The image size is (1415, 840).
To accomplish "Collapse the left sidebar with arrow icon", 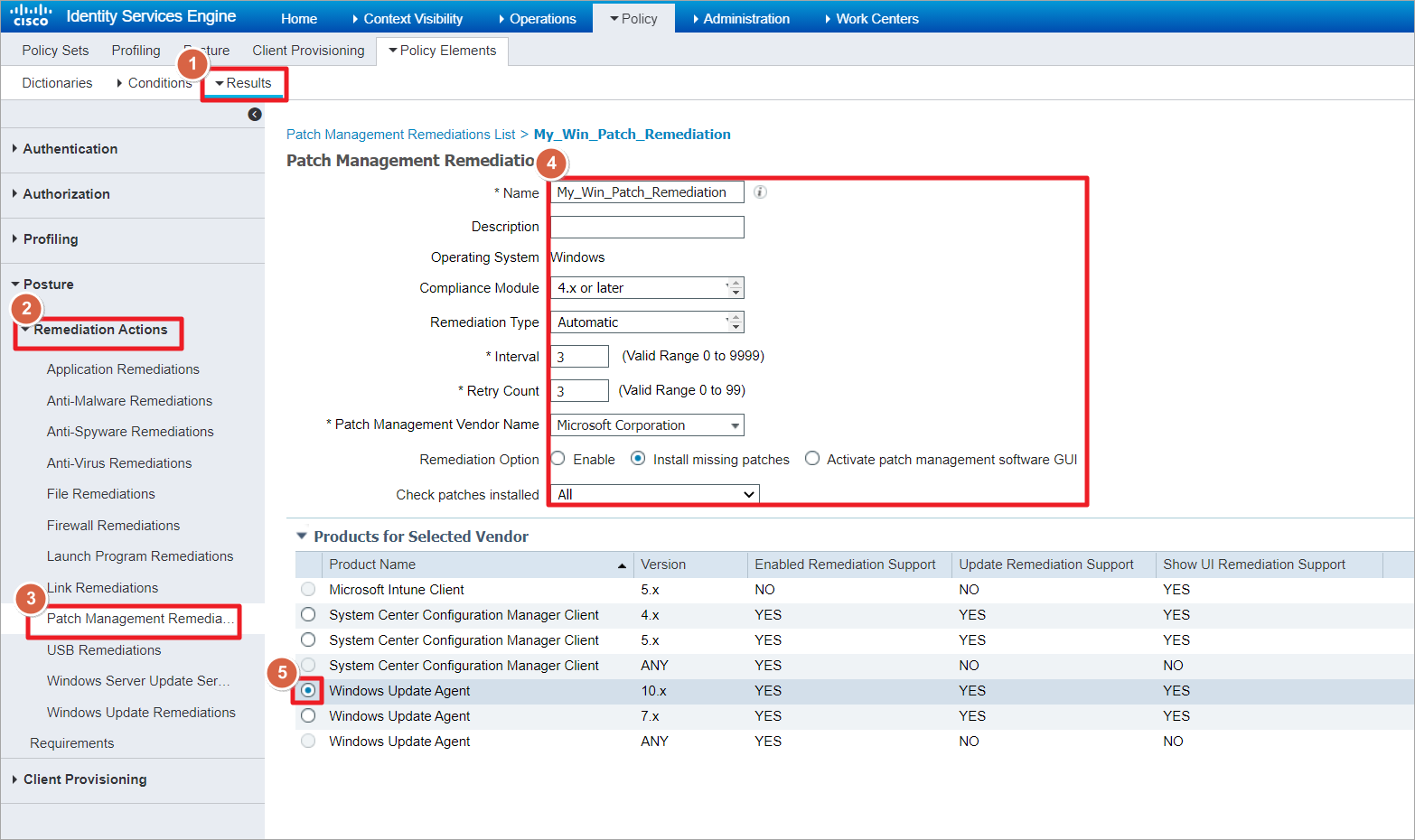I will (255, 114).
